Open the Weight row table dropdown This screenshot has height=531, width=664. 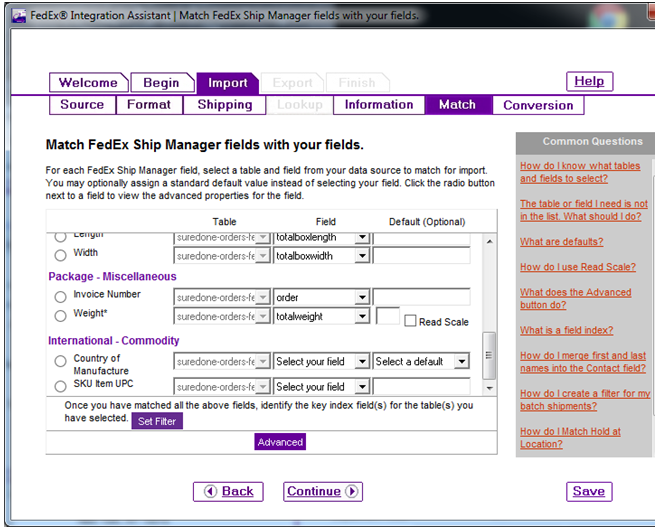[263, 316]
